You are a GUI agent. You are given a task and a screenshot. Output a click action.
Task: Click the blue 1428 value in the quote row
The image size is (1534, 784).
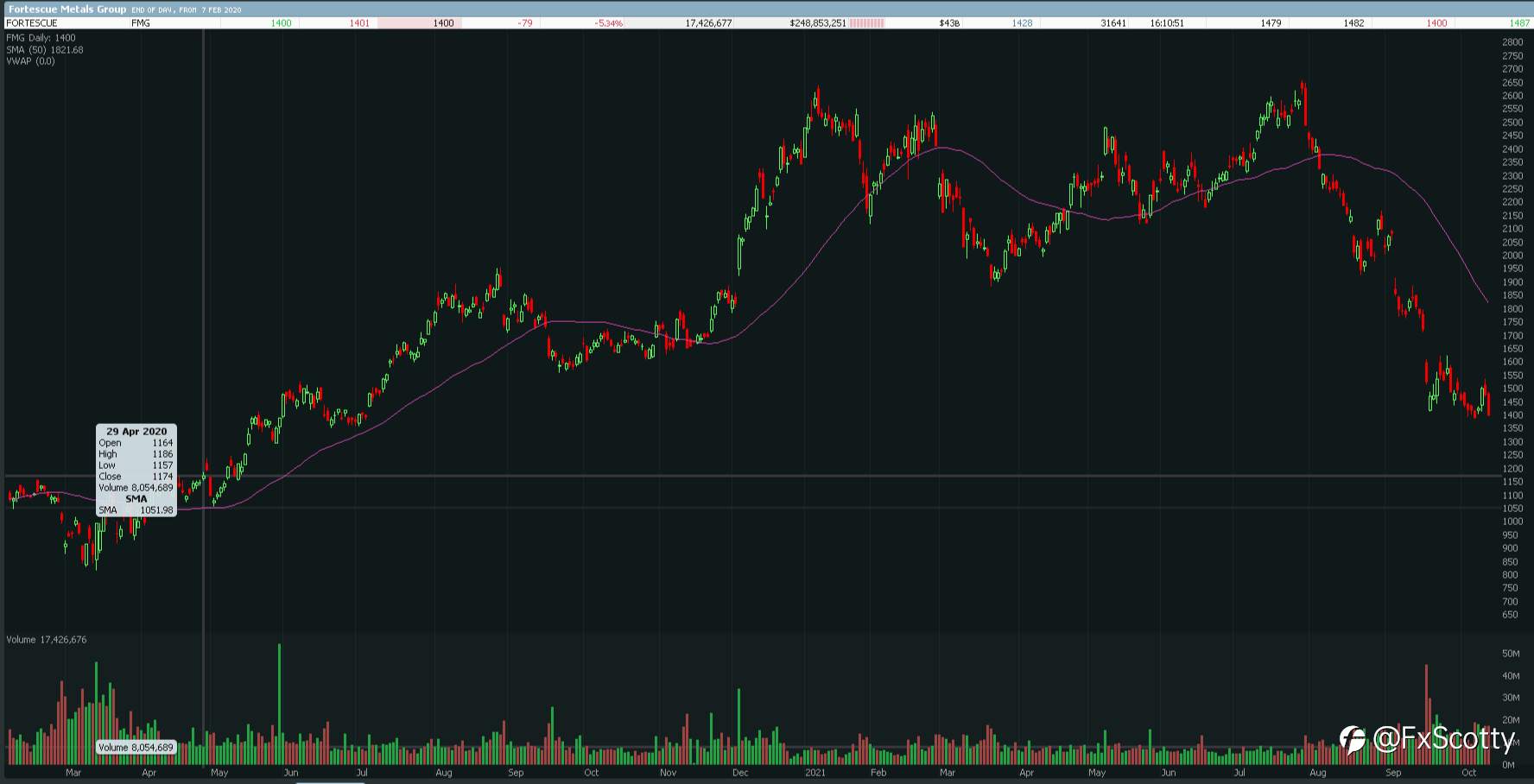pyautogui.click(x=1022, y=23)
